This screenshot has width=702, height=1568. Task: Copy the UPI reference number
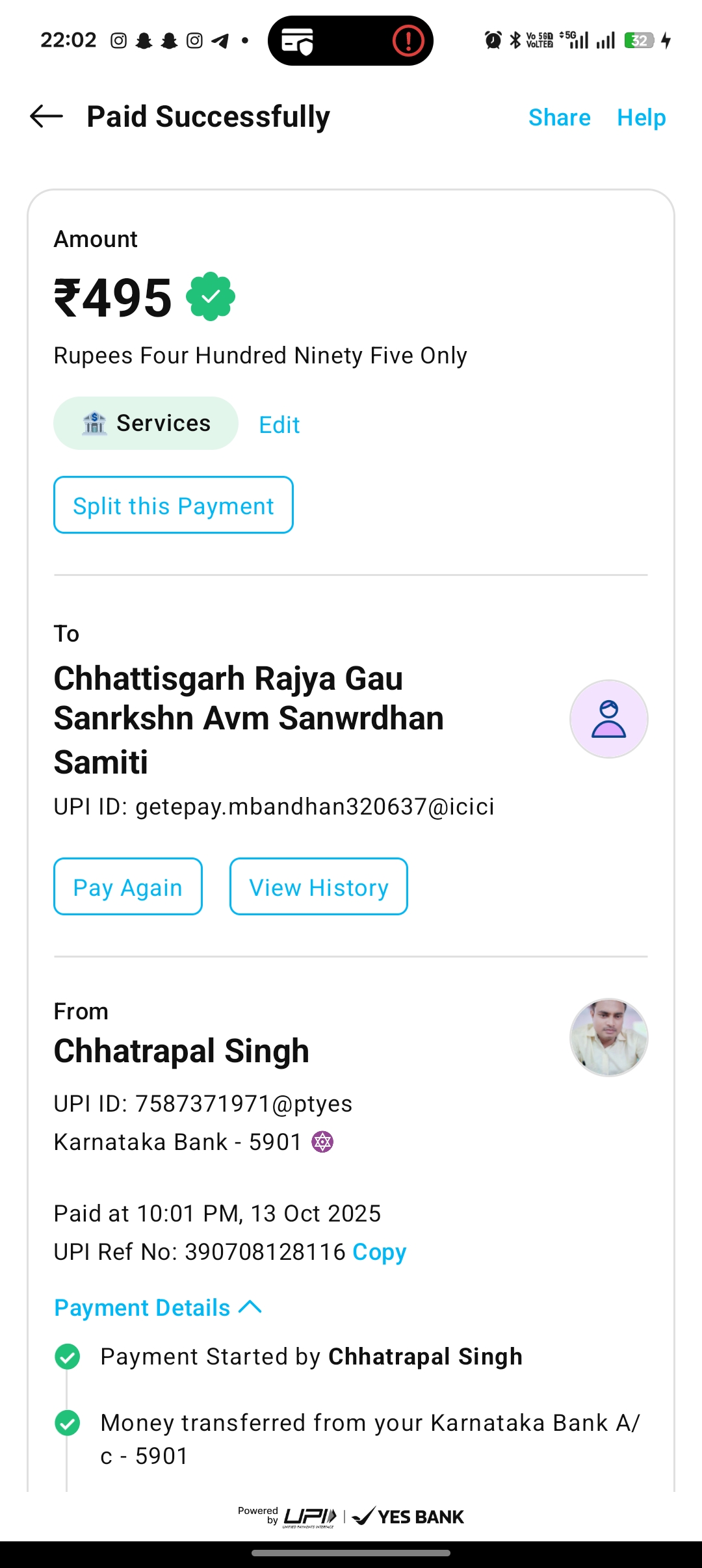click(379, 1251)
